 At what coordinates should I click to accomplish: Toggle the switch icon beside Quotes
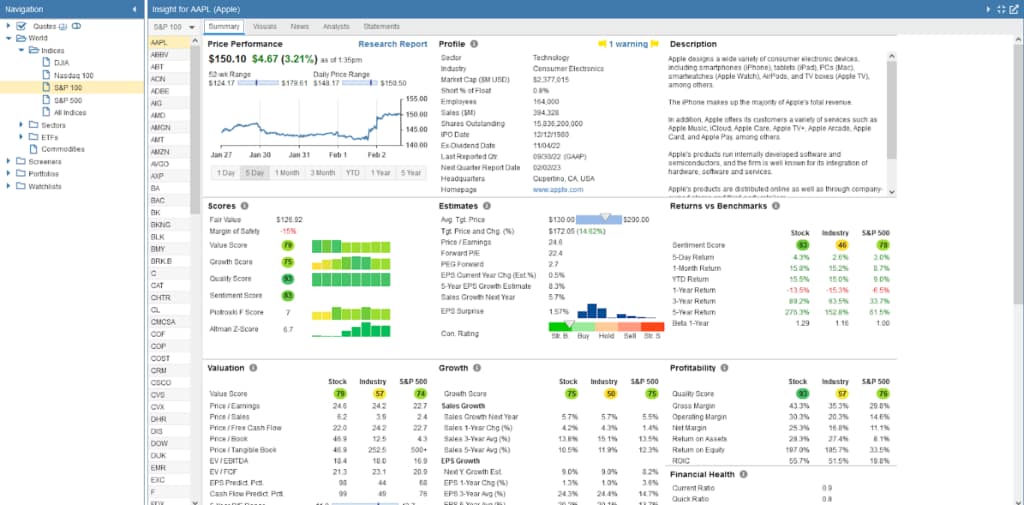(76, 26)
